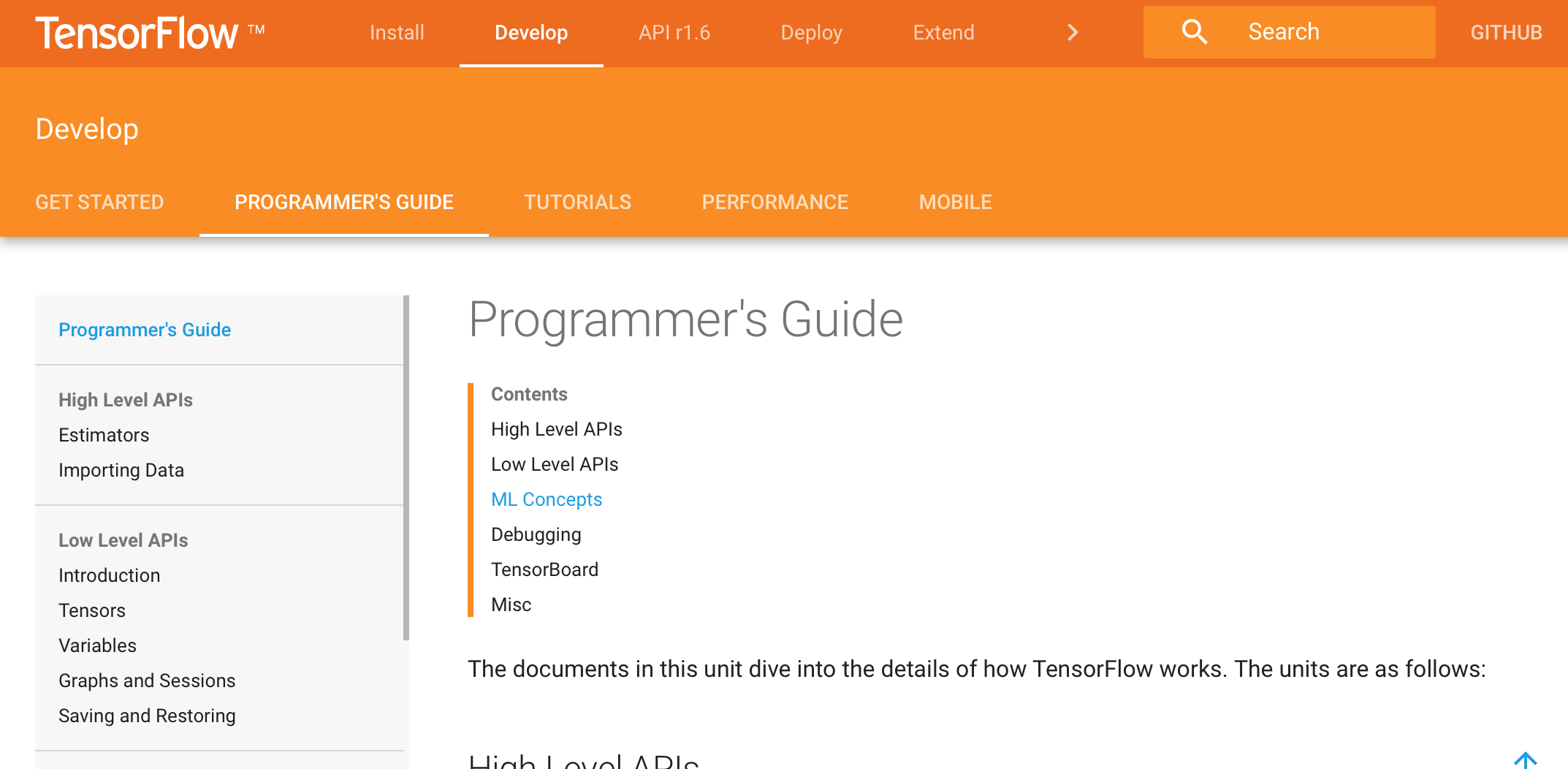The image size is (1568, 769).
Task: Go to the Extend section
Action: (x=943, y=33)
